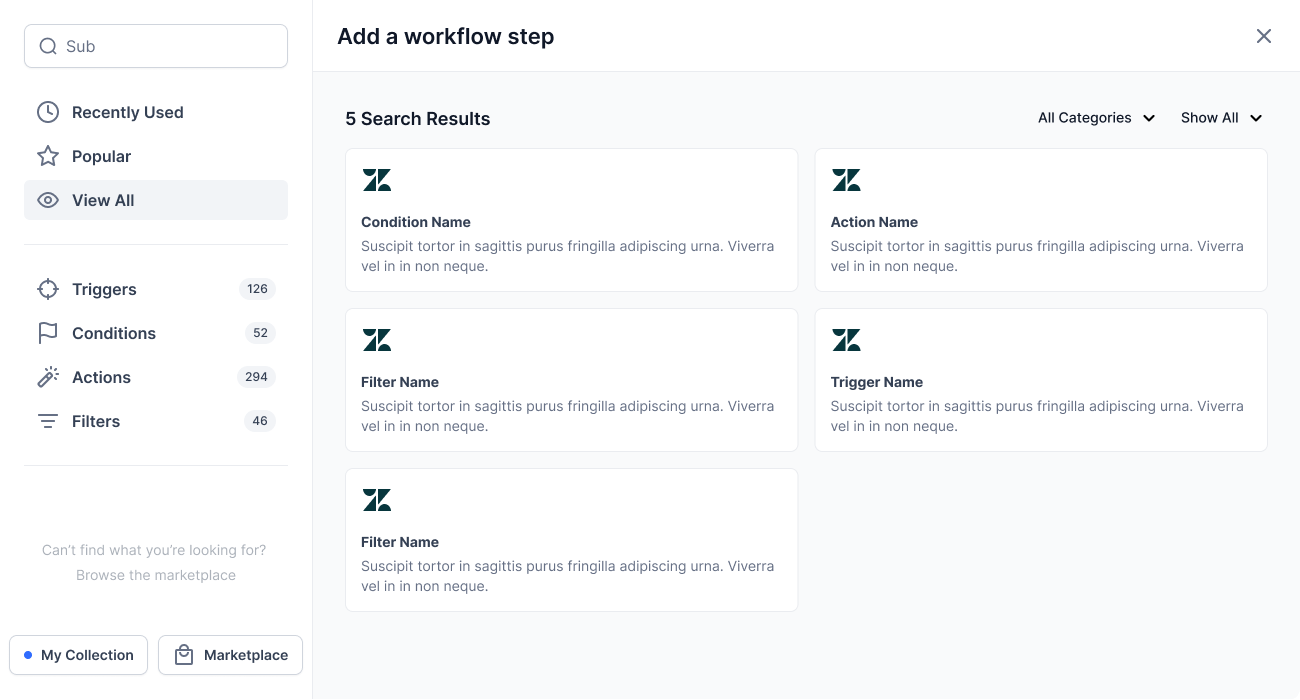Select View All in the sidebar
The height and width of the screenshot is (700, 1300).
click(x=156, y=200)
